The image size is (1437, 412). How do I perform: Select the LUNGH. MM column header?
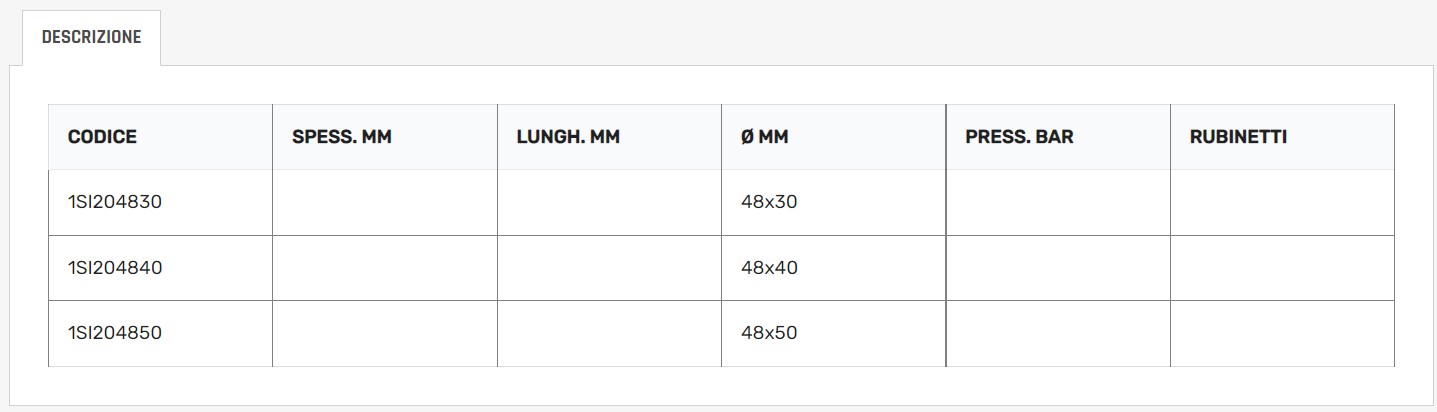[x=567, y=137]
